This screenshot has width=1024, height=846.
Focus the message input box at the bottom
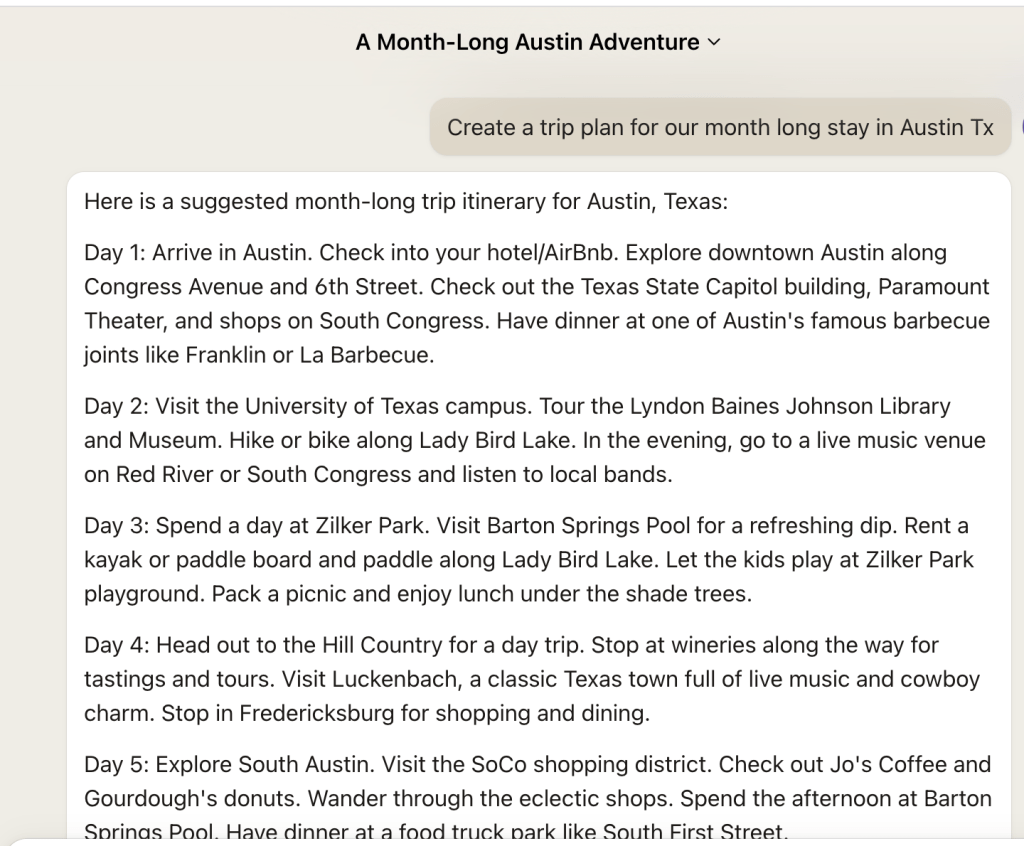512,841
